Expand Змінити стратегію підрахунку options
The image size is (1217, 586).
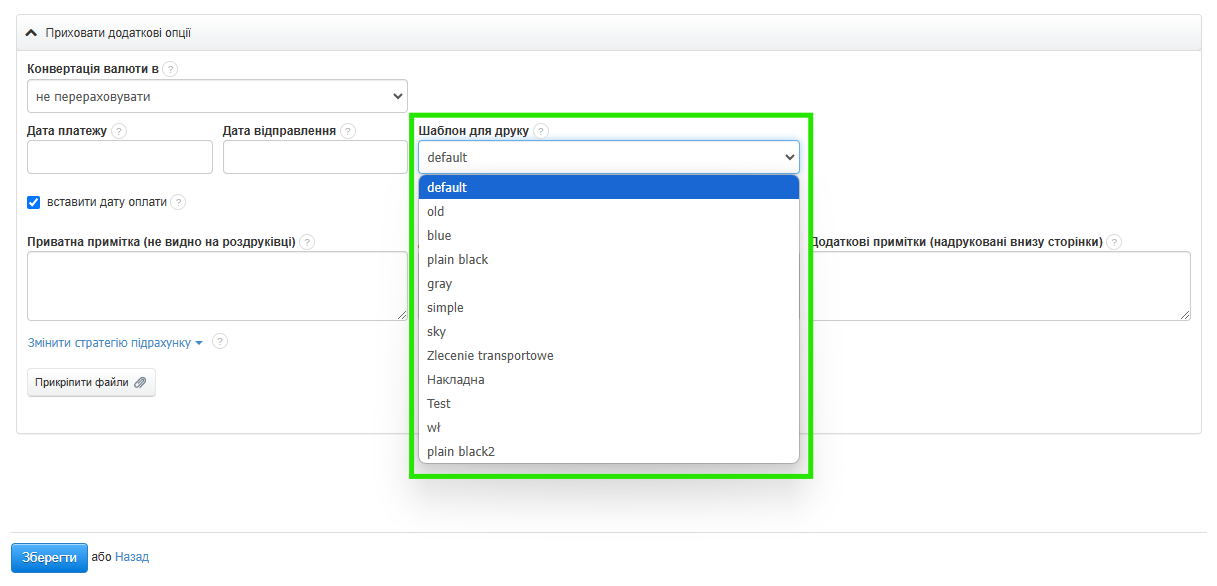pyautogui.click(x=115, y=343)
